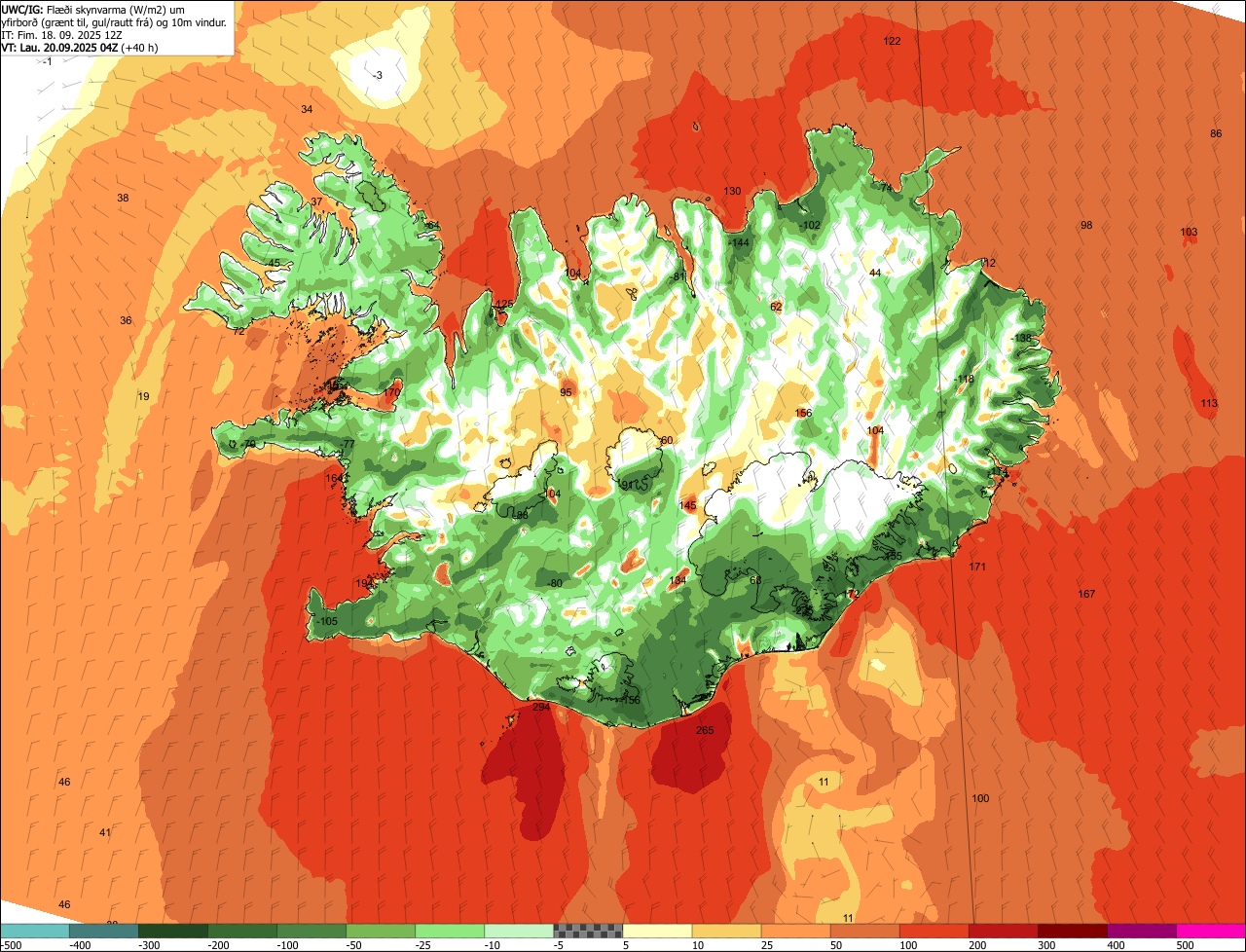
Task: Click the flux value 45 on the Westfjords
Action: pyautogui.click(x=274, y=263)
